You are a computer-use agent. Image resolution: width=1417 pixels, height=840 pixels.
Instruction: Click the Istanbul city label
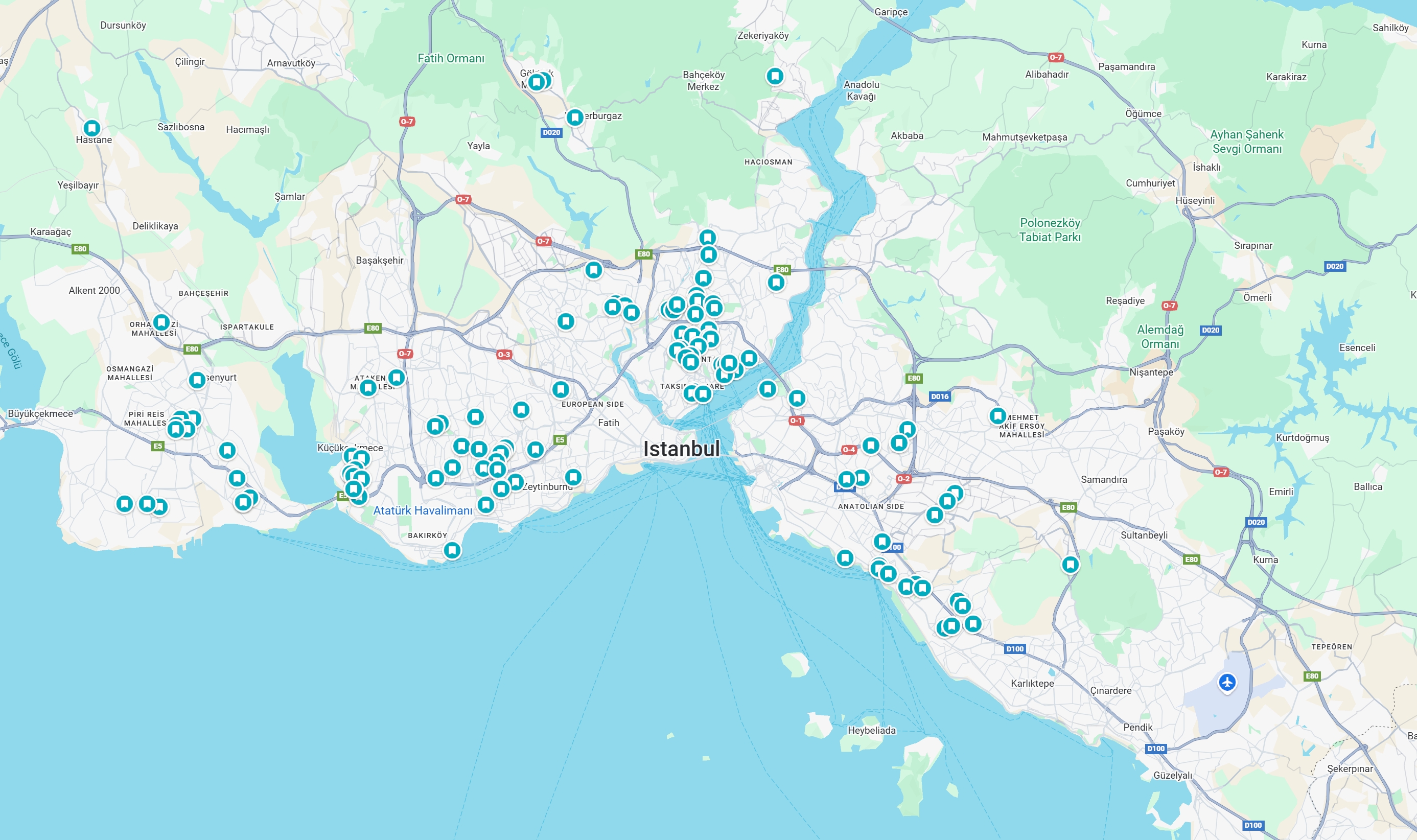pyautogui.click(x=681, y=449)
